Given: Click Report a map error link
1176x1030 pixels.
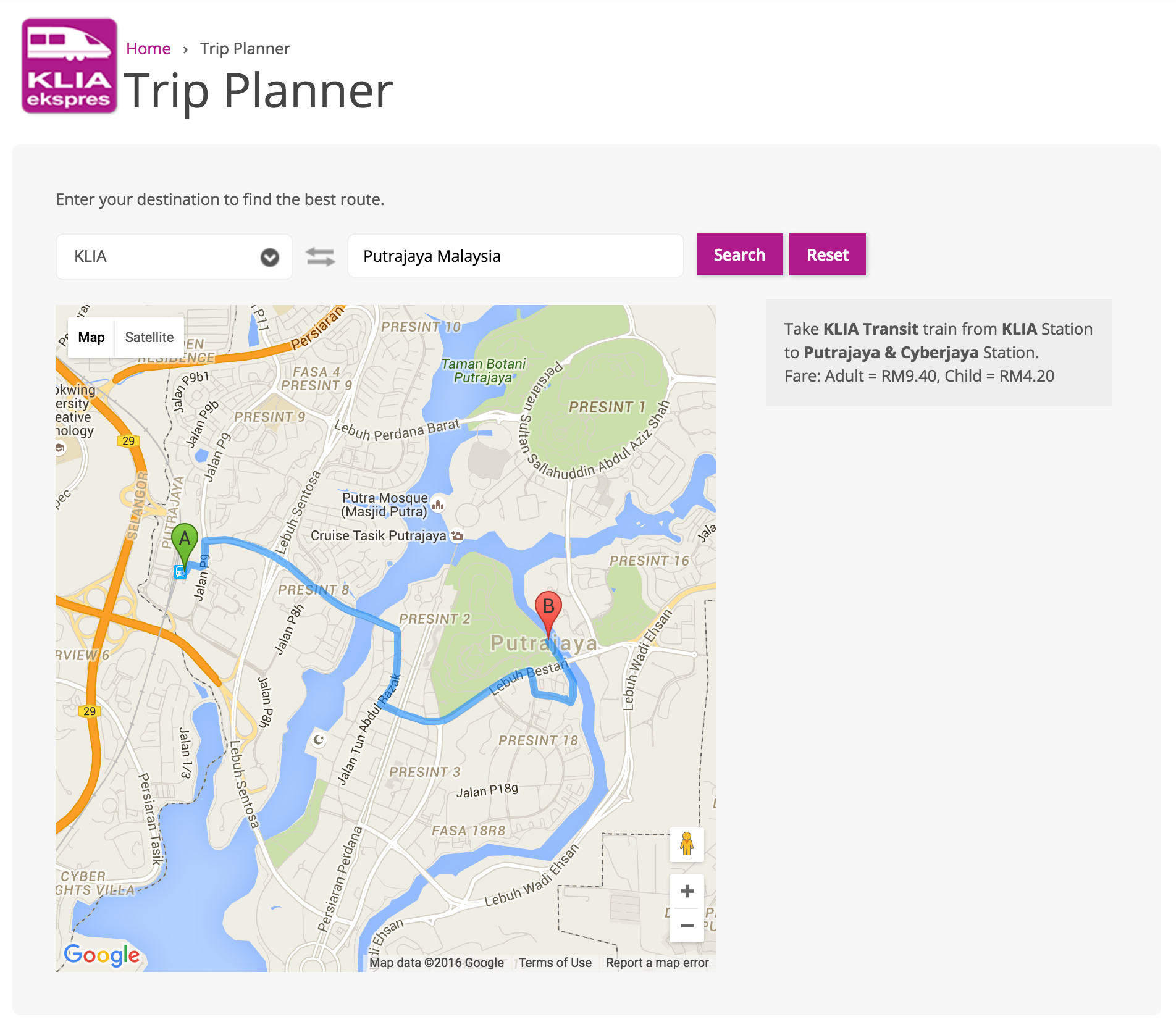Looking at the screenshot, I should (657, 963).
